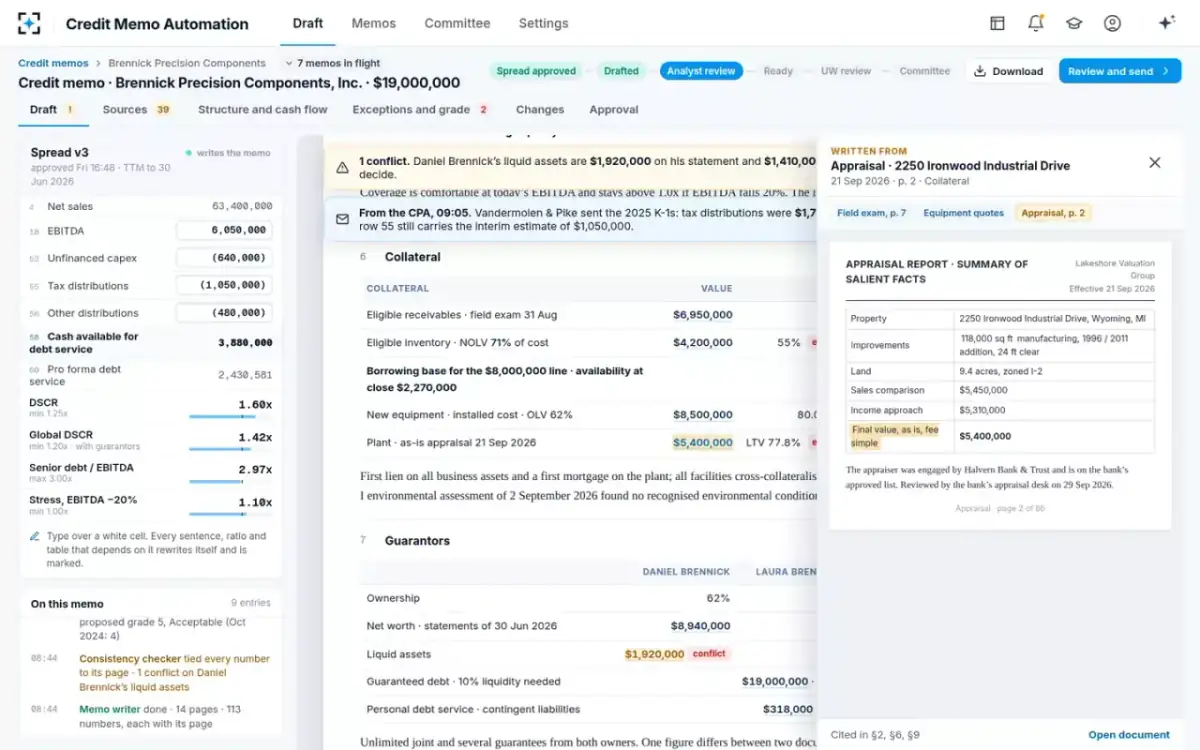Open the Changes sub-tab
Image resolution: width=1200 pixels, height=750 pixels.
540,109
